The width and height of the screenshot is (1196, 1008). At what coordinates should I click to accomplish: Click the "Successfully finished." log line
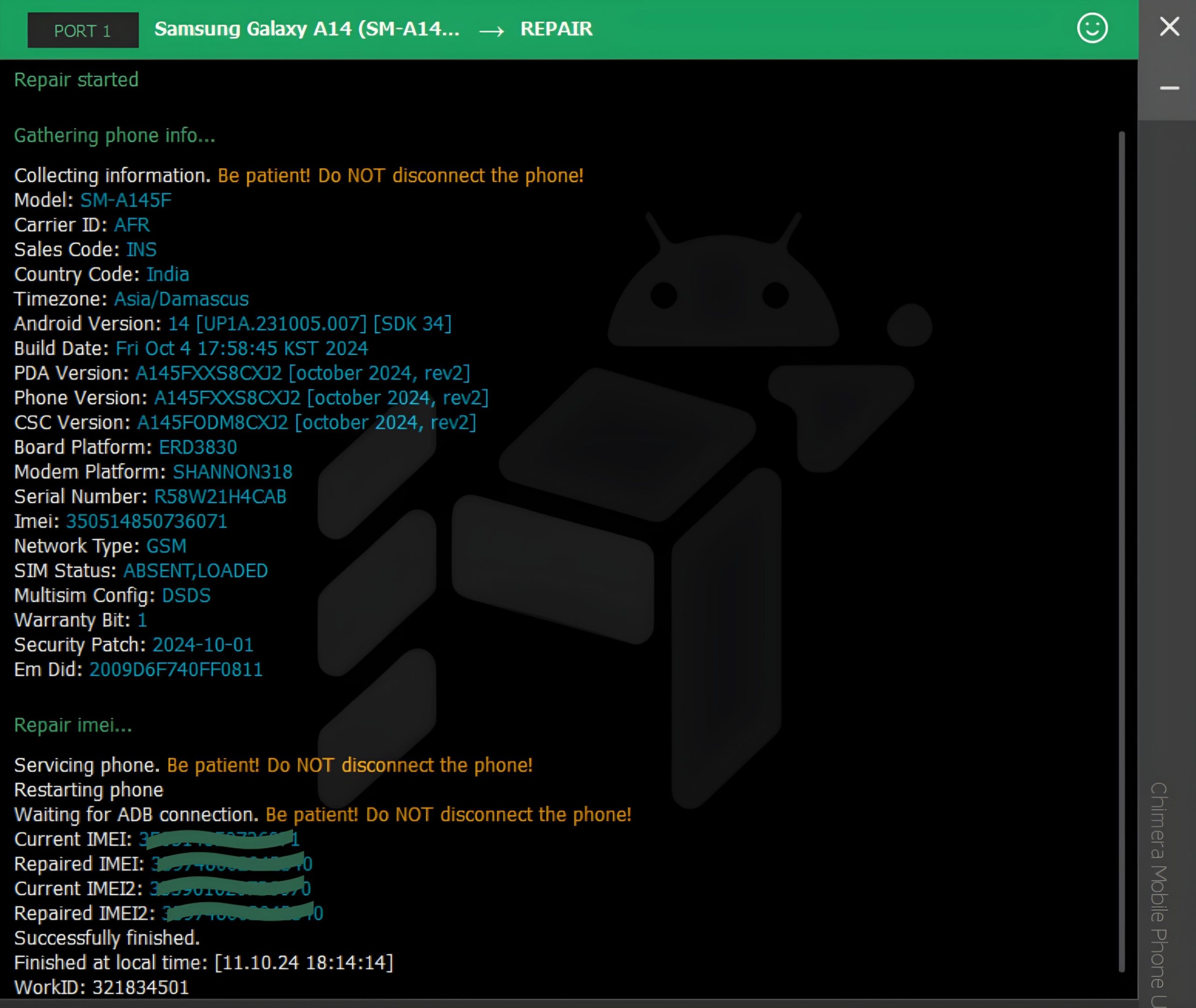click(107, 938)
